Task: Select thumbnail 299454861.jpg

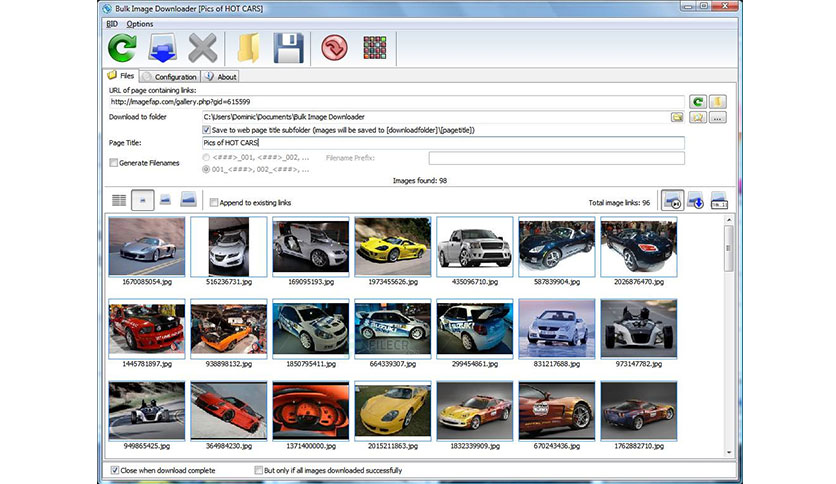Action: [x=475, y=328]
